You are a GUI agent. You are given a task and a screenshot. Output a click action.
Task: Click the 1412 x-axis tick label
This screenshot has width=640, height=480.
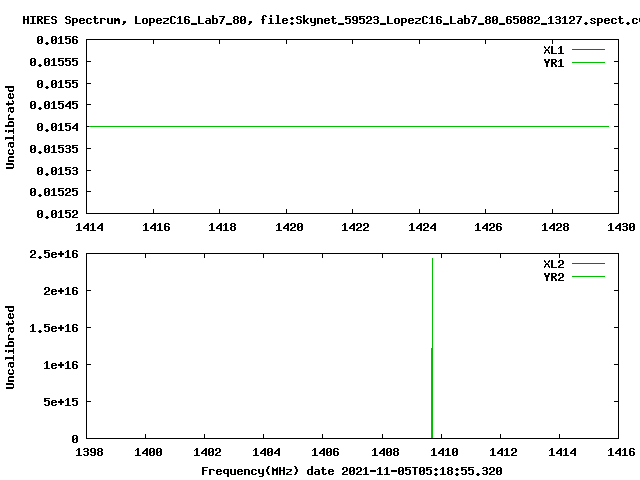point(503,452)
